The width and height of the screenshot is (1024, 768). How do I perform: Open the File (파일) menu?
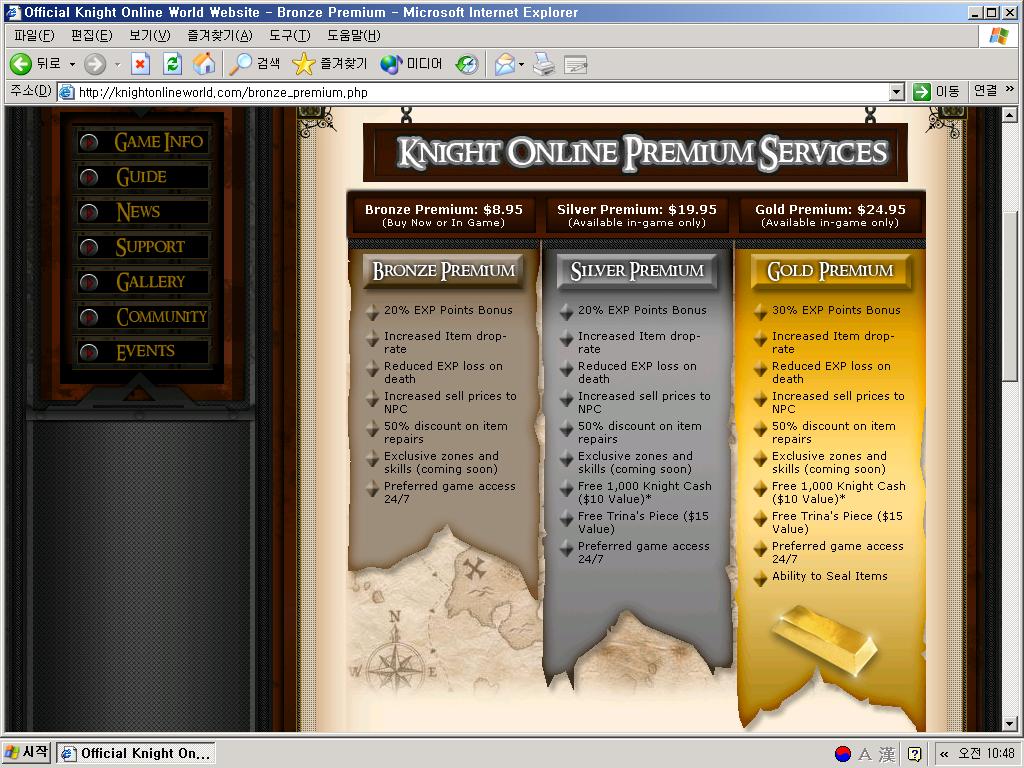coord(34,35)
